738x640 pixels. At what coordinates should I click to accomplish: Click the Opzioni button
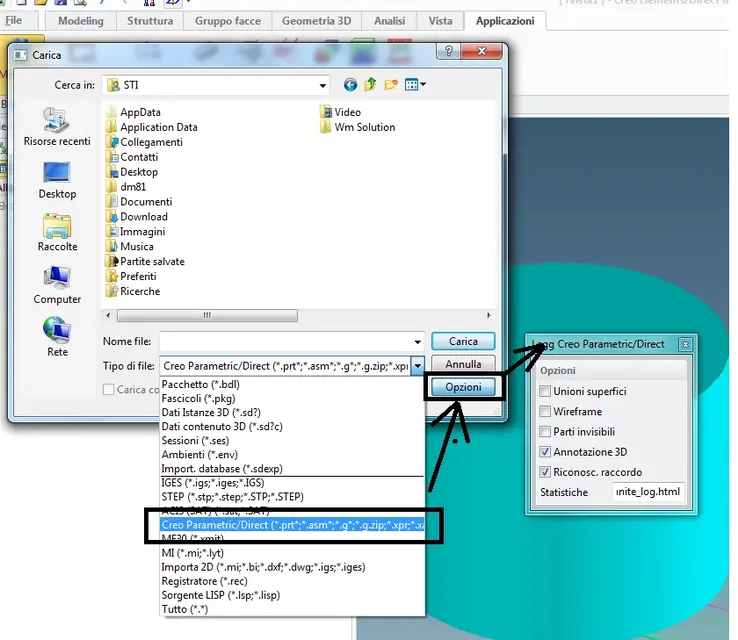(x=463, y=387)
